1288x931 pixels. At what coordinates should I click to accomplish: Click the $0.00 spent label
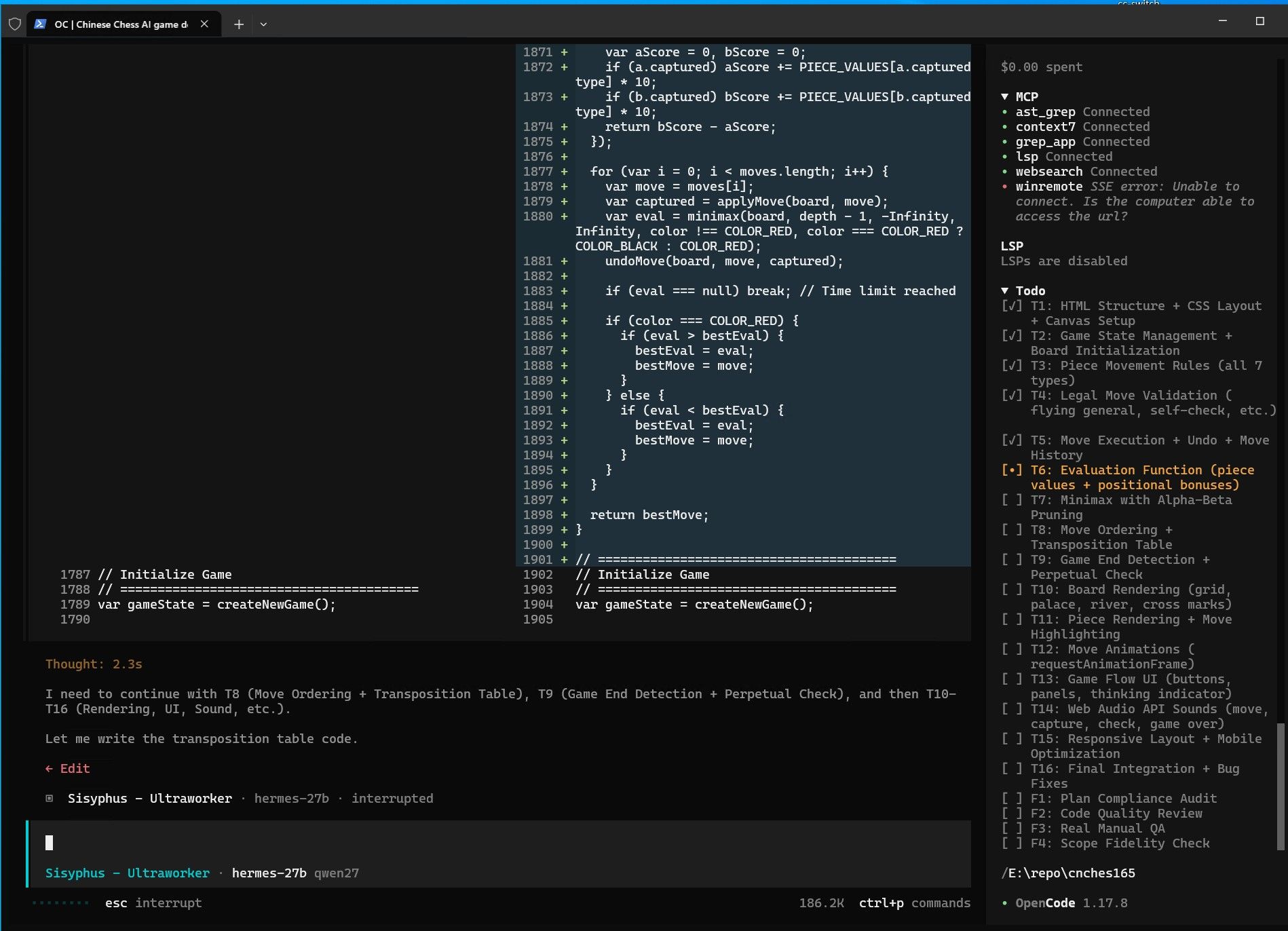[1042, 67]
